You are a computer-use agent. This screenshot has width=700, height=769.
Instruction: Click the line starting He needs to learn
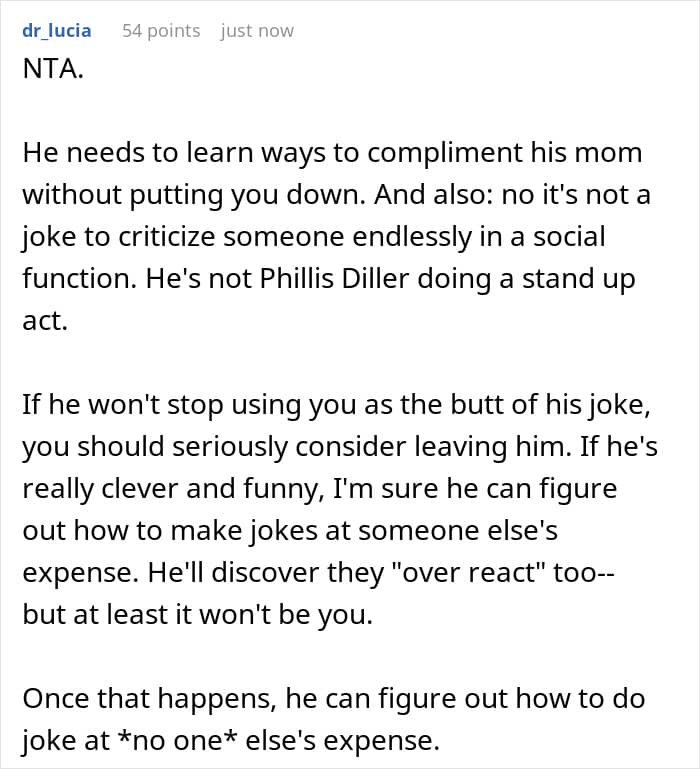[332, 153]
